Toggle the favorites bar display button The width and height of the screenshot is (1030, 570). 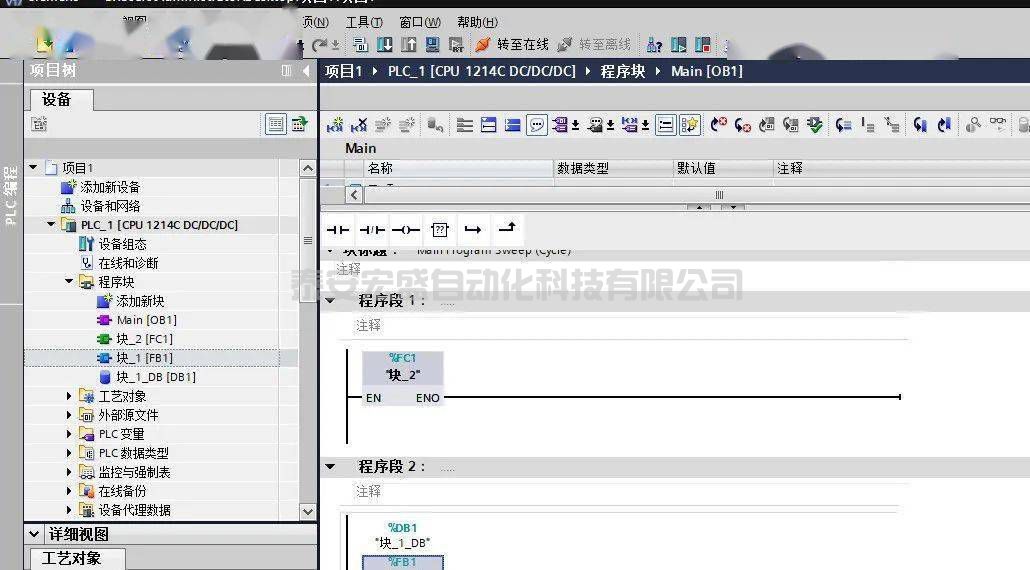689,125
